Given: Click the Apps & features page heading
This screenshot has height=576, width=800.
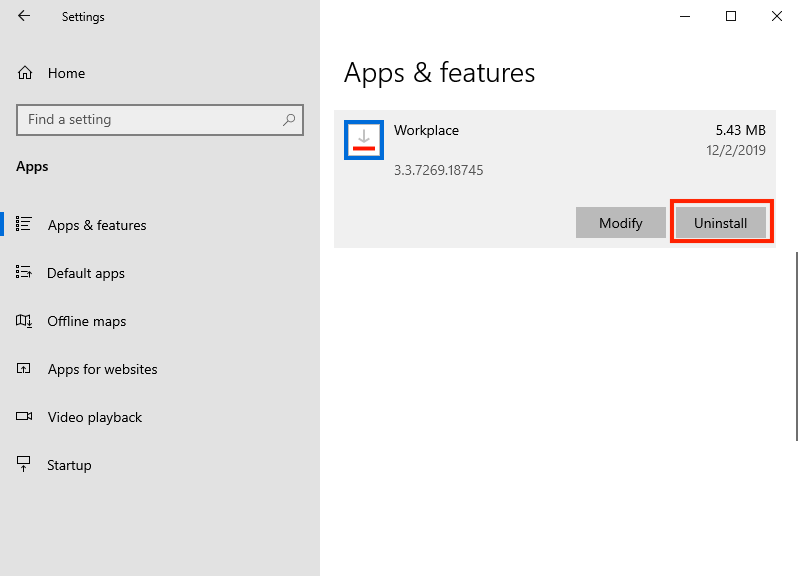Looking at the screenshot, I should pos(439,73).
